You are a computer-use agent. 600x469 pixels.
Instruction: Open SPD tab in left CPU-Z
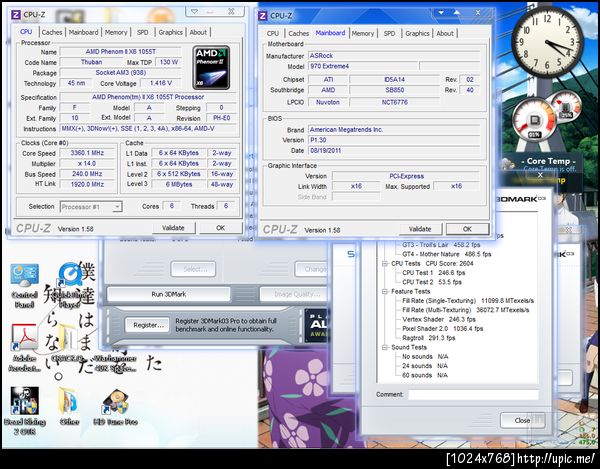click(143, 33)
